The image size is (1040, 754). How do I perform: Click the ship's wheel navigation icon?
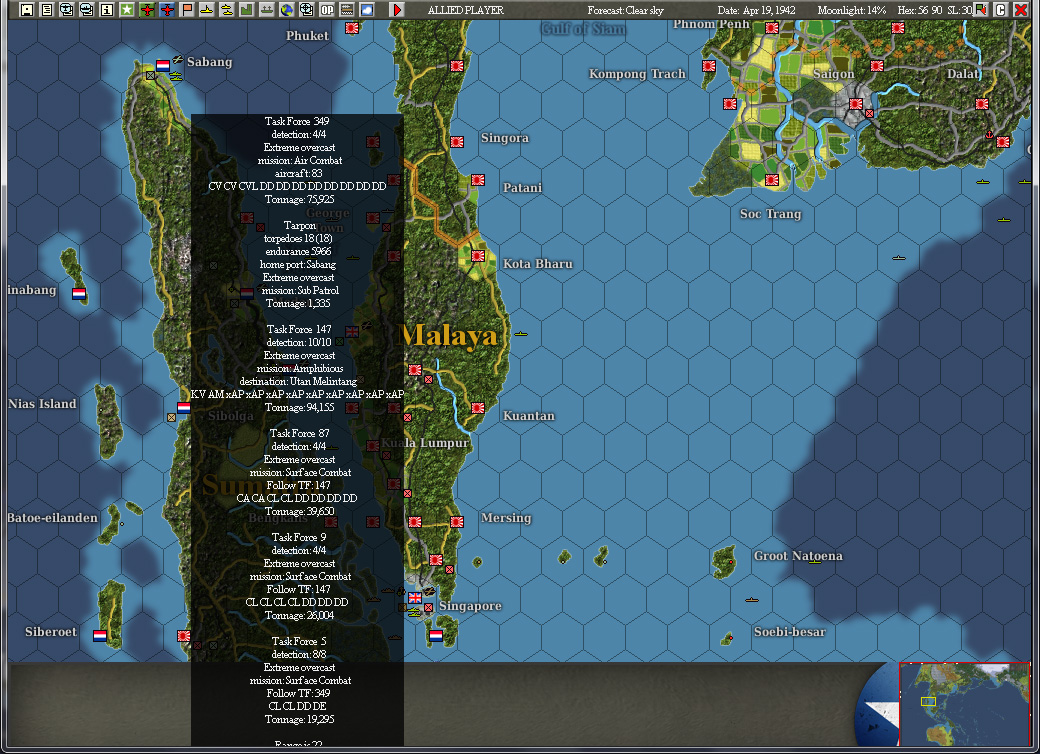tap(306, 12)
